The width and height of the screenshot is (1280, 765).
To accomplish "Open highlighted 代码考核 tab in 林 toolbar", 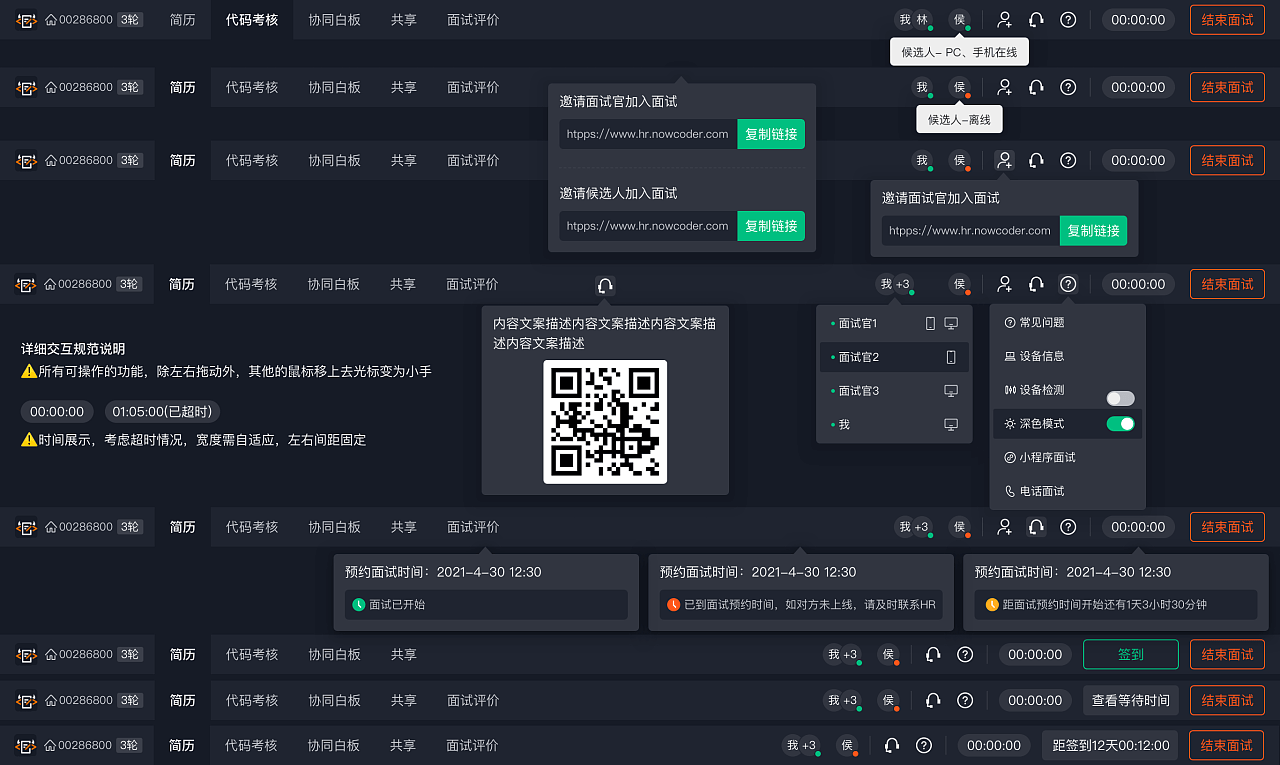I will 252,20.
